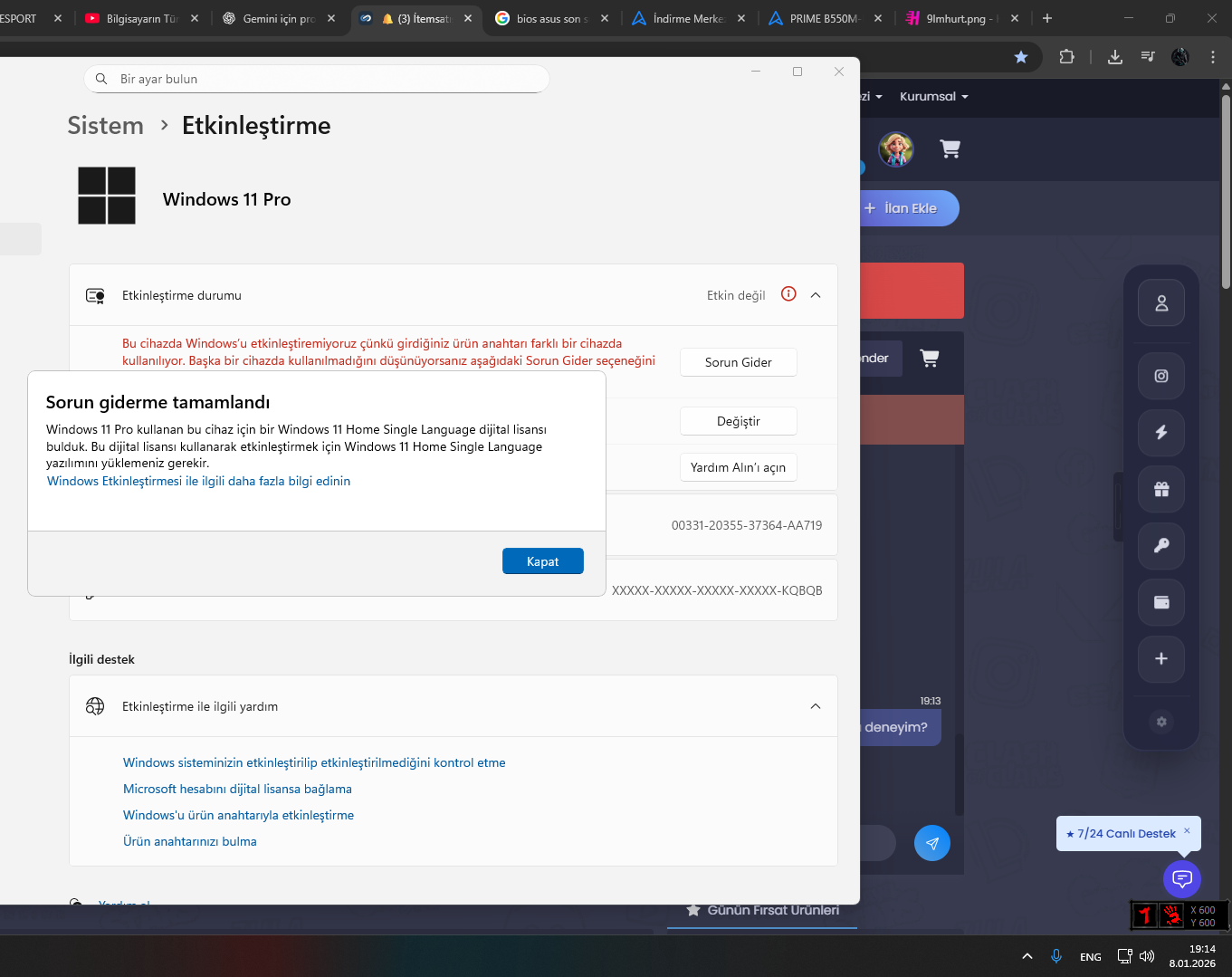Click product key ending in KQBQB
This screenshot has width=1232, height=977.
click(x=717, y=590)
